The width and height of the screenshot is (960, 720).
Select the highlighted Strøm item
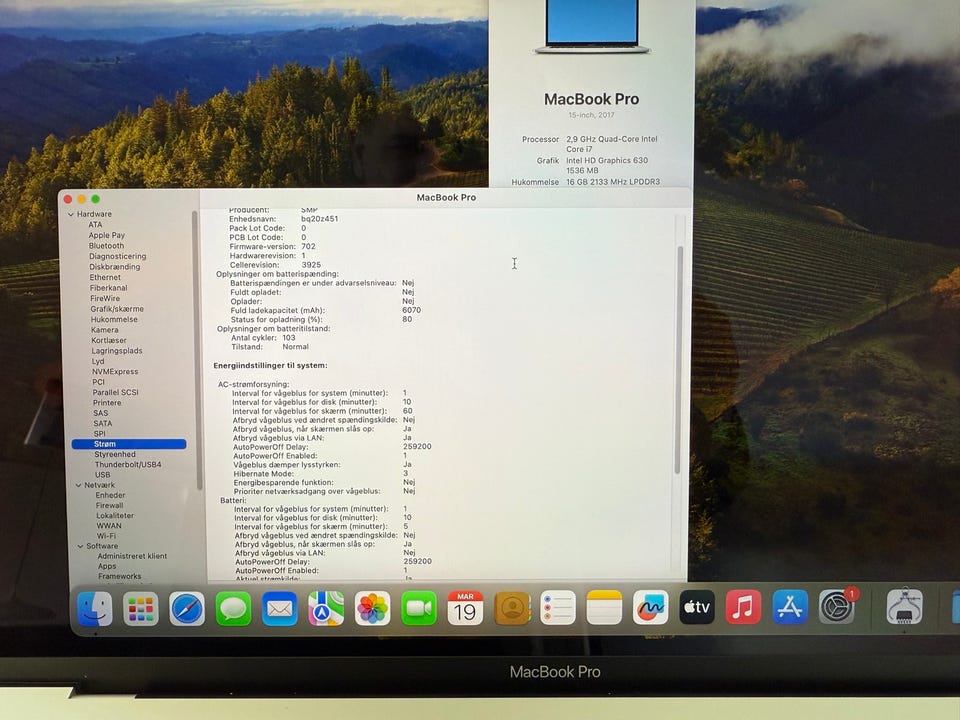129,444
